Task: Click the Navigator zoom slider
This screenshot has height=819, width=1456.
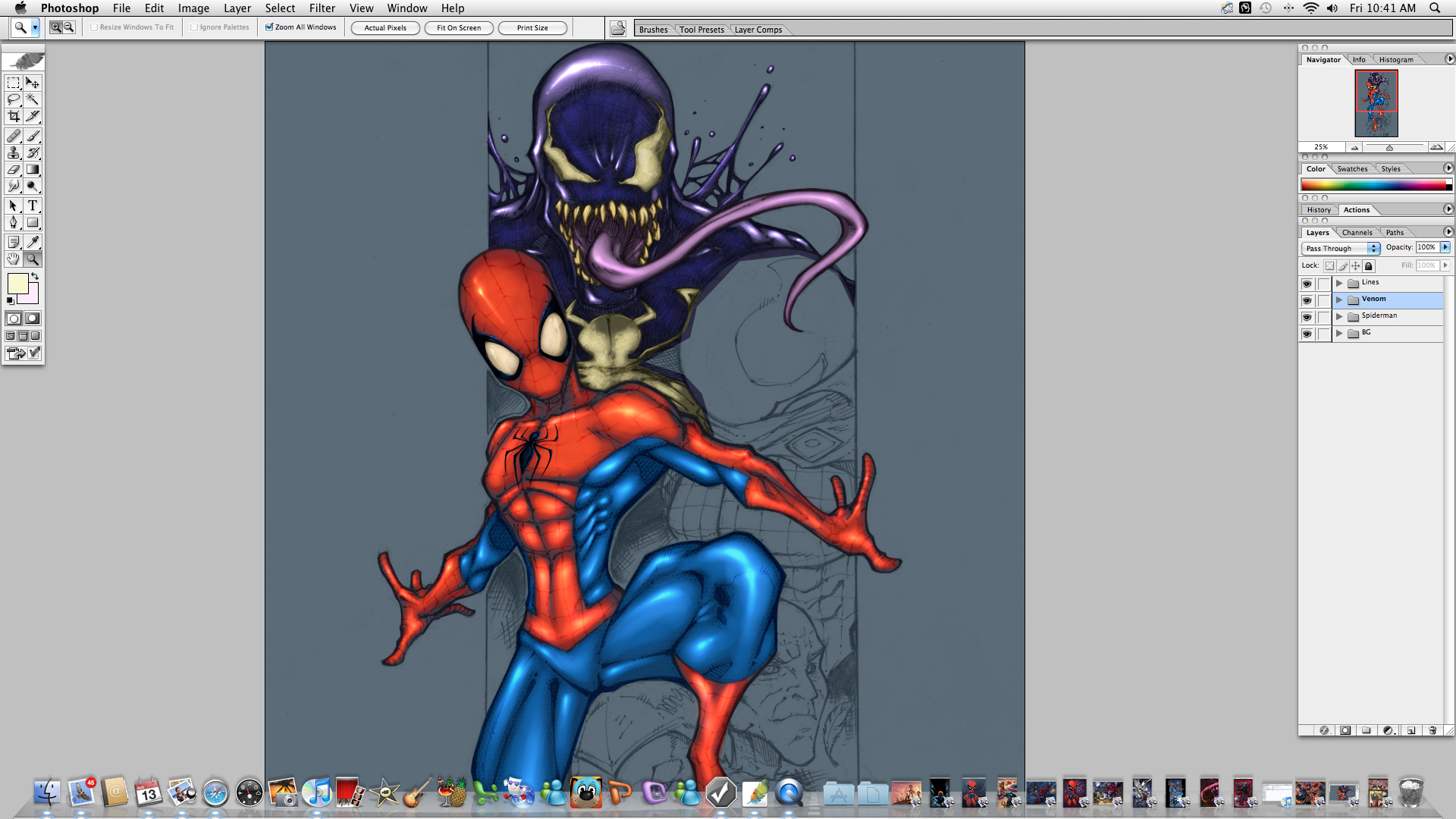Action: click(x=1389, y=147)
